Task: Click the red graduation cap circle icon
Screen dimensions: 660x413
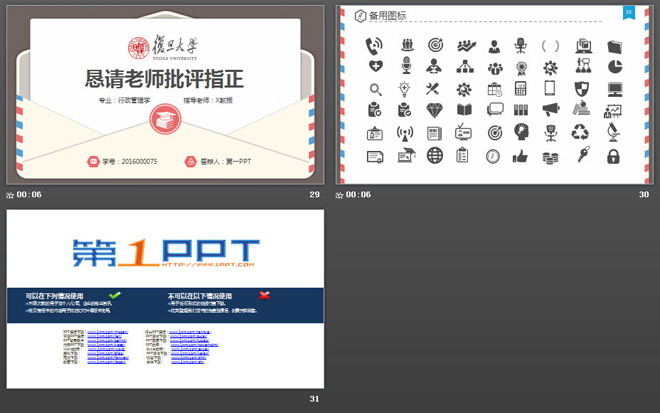Action: point(165,119)
